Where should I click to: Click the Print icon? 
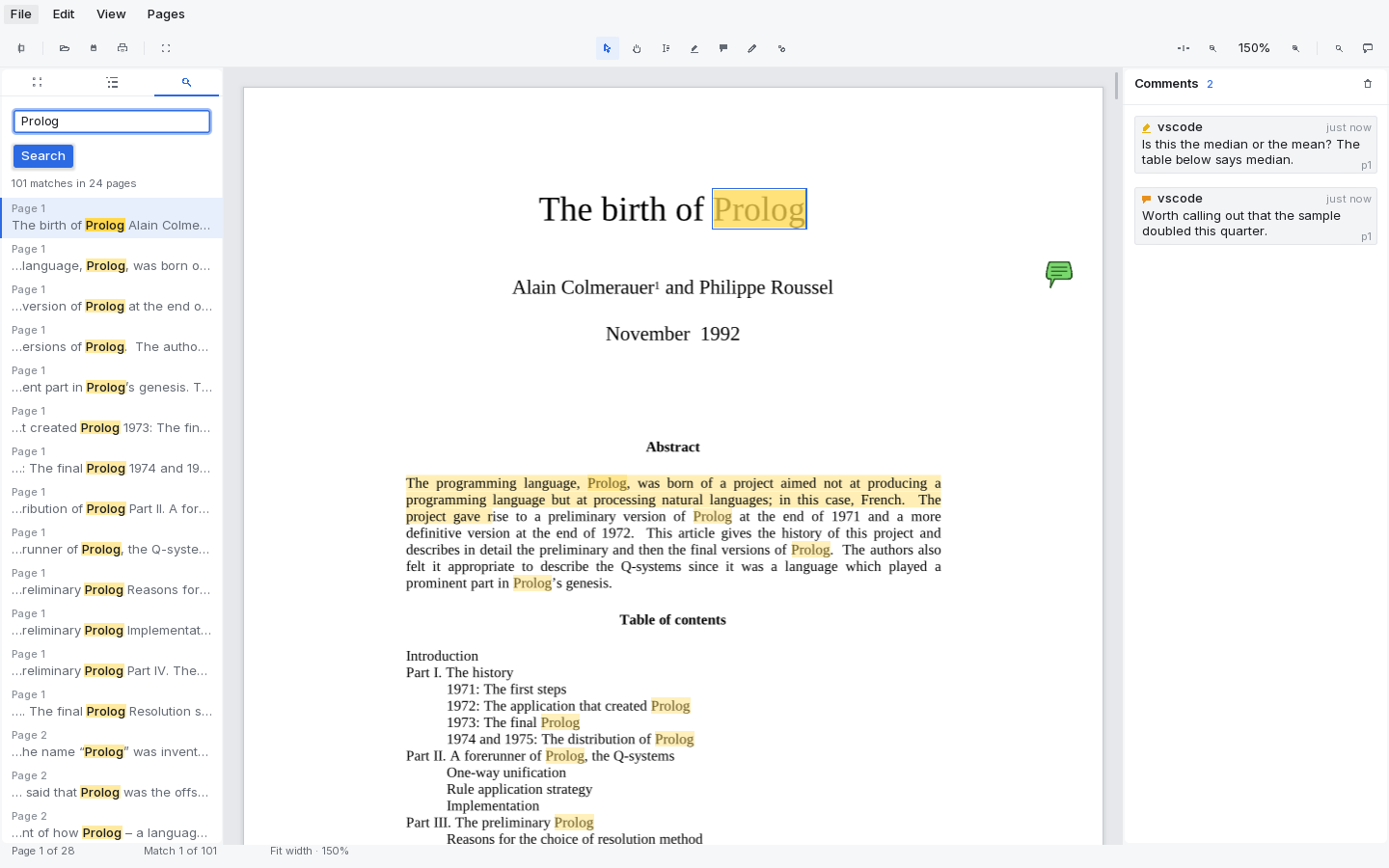coord(123,48)
